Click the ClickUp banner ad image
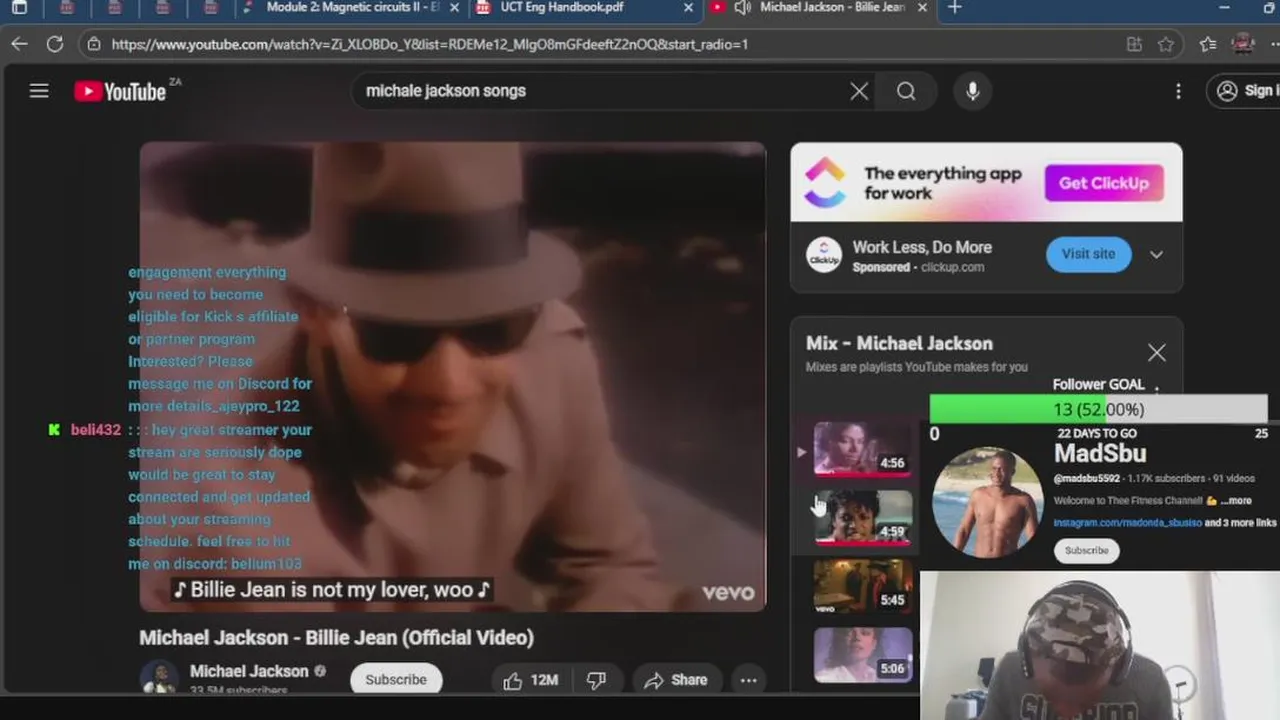 pyautogui.click(x=986, y=182)
